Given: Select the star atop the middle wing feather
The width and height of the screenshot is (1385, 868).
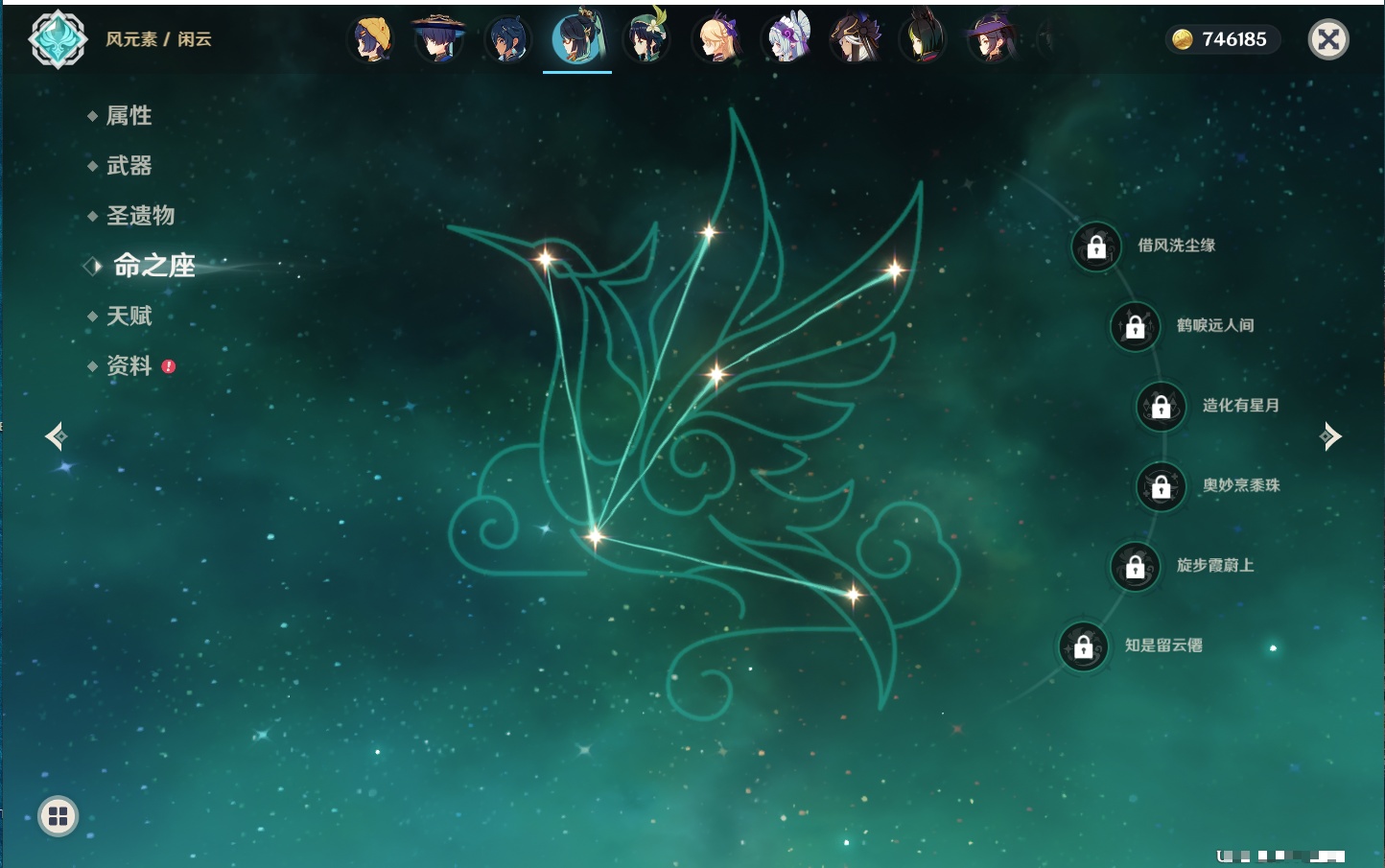Looking at the screenshot, I should pyautogui.click(x=708, y=231).
